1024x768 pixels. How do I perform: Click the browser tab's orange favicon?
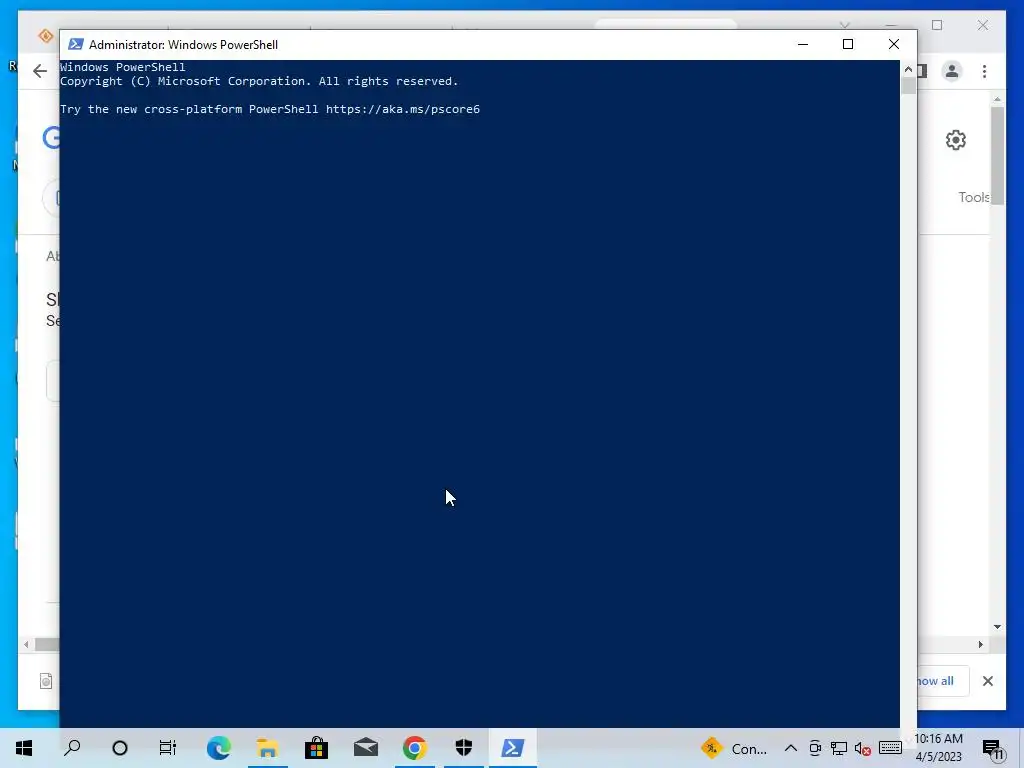46,36
